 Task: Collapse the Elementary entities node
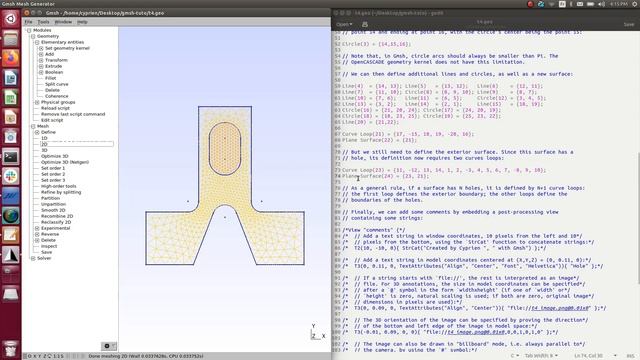[x=37, y=42]
